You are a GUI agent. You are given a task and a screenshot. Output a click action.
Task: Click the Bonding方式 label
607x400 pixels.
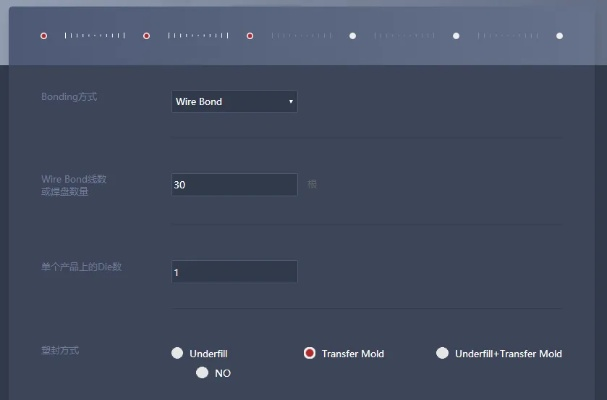pos(69,98)
